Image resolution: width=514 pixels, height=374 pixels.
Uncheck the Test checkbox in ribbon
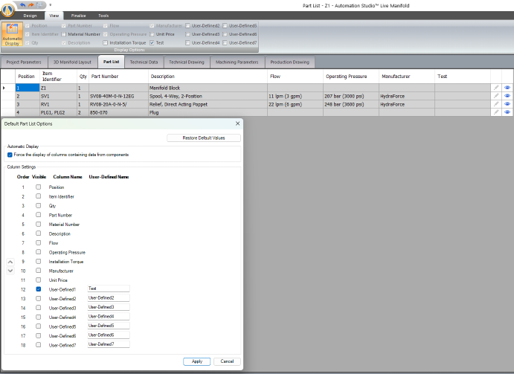152,43
